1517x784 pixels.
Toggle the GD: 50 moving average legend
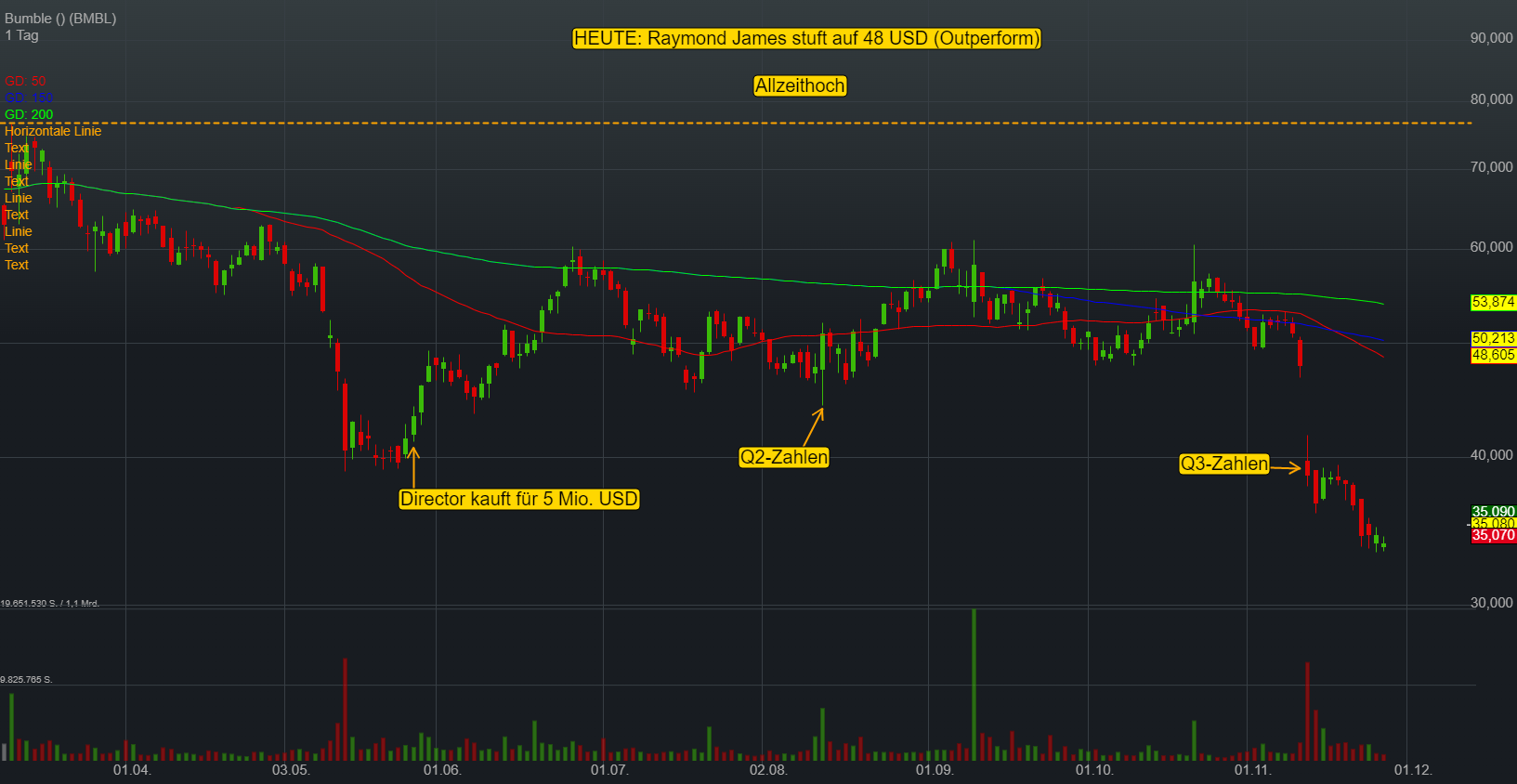coord(25,81)
